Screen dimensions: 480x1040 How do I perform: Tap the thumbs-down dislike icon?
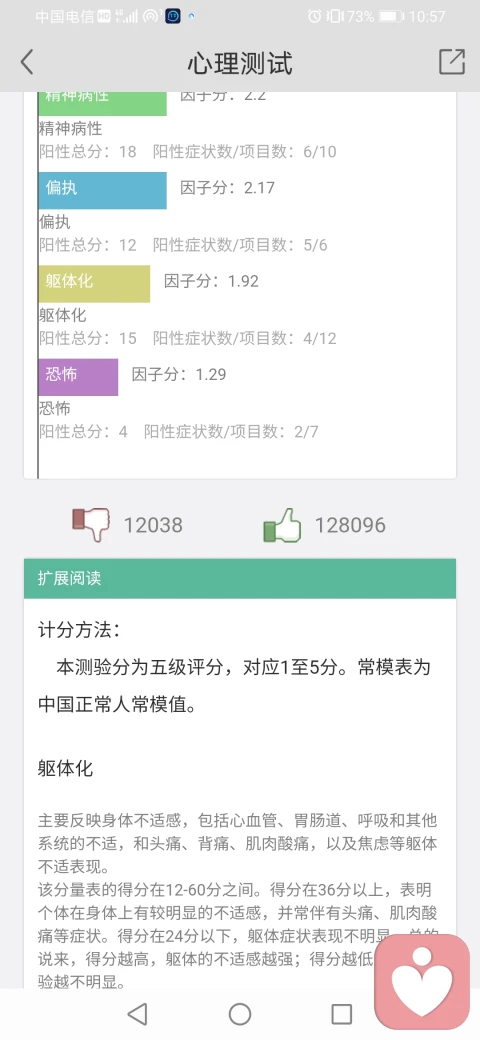[91, 525]
